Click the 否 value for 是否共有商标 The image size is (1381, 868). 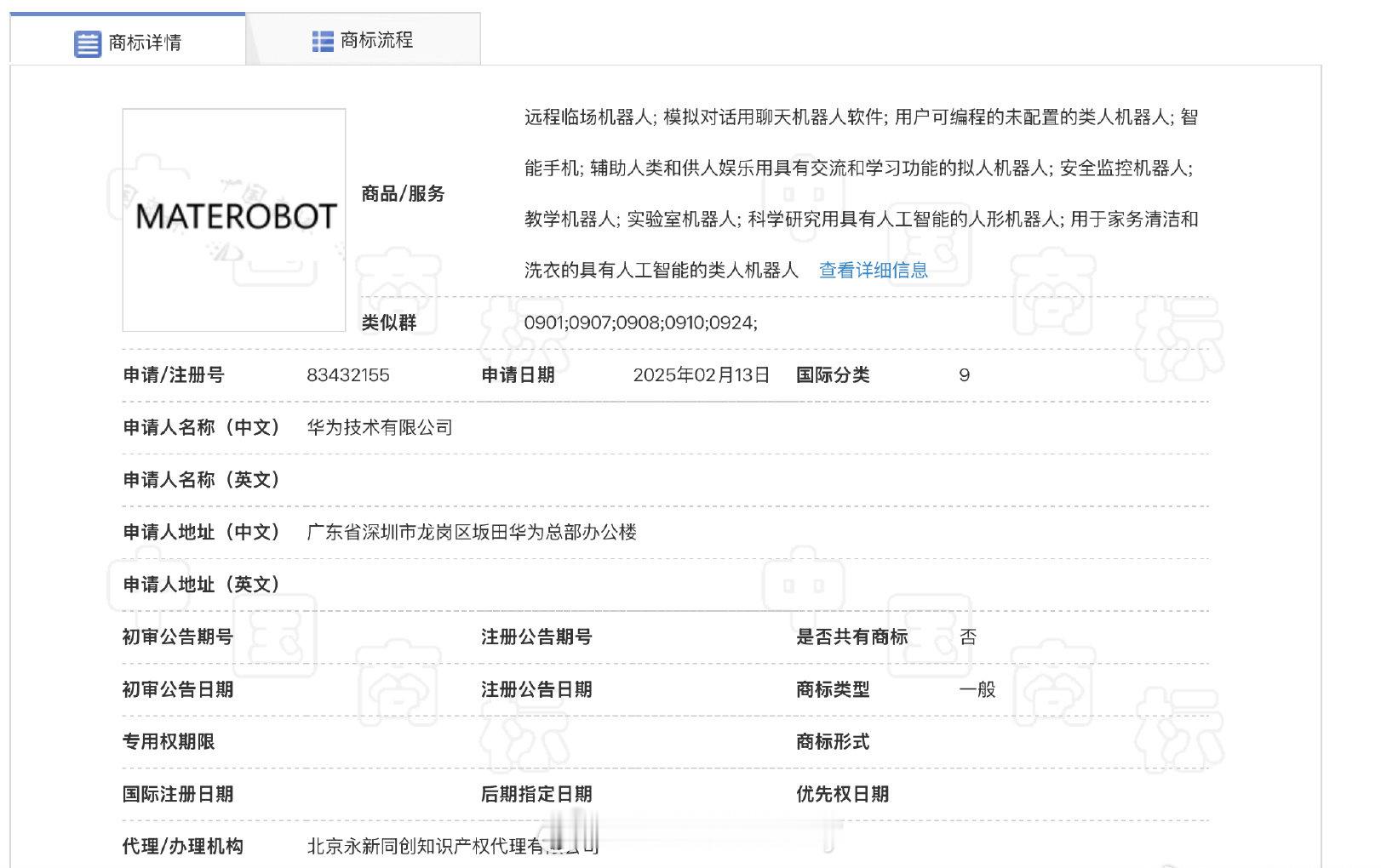968,637
